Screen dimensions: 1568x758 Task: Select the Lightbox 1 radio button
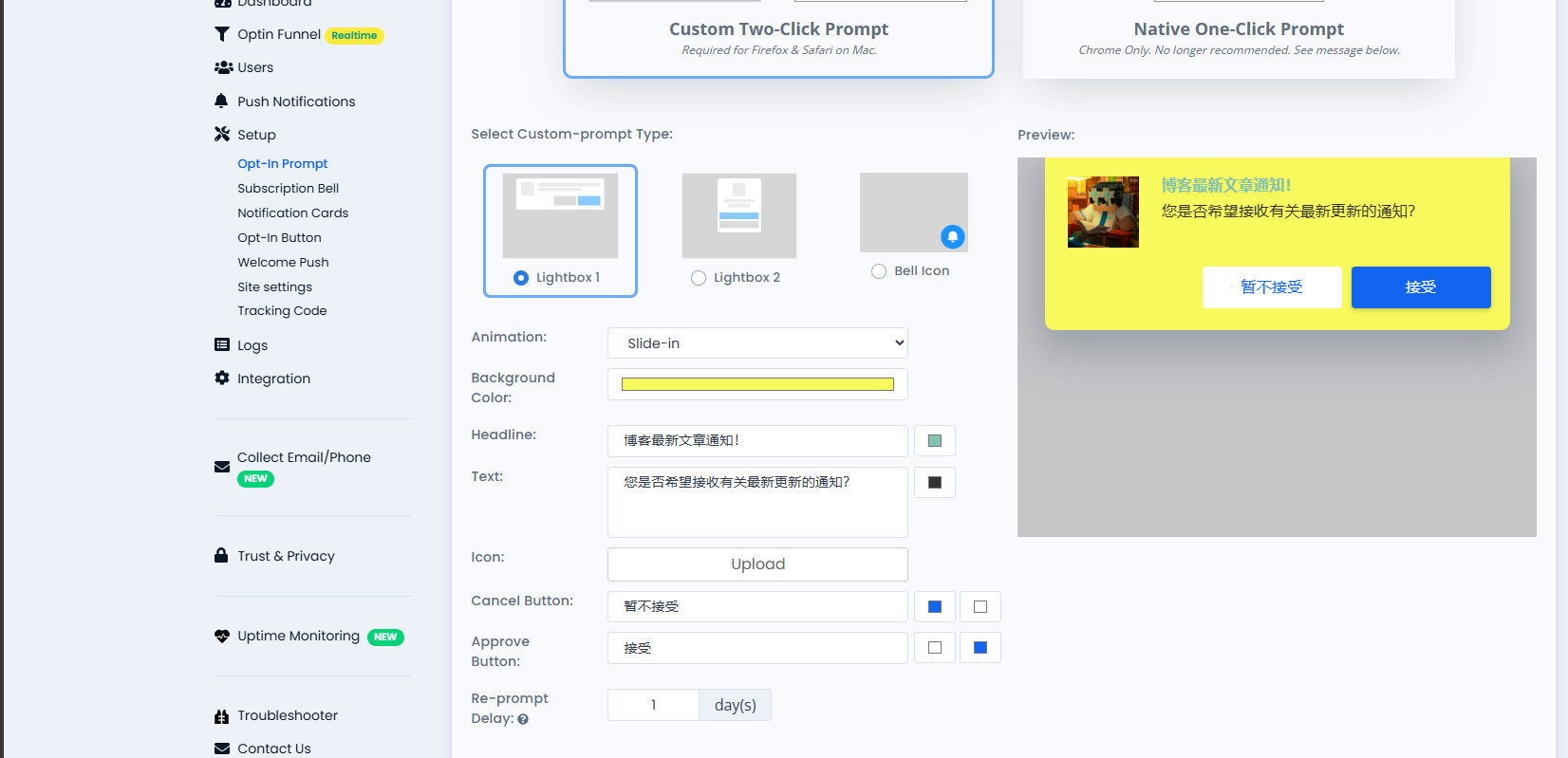(521, 278)
